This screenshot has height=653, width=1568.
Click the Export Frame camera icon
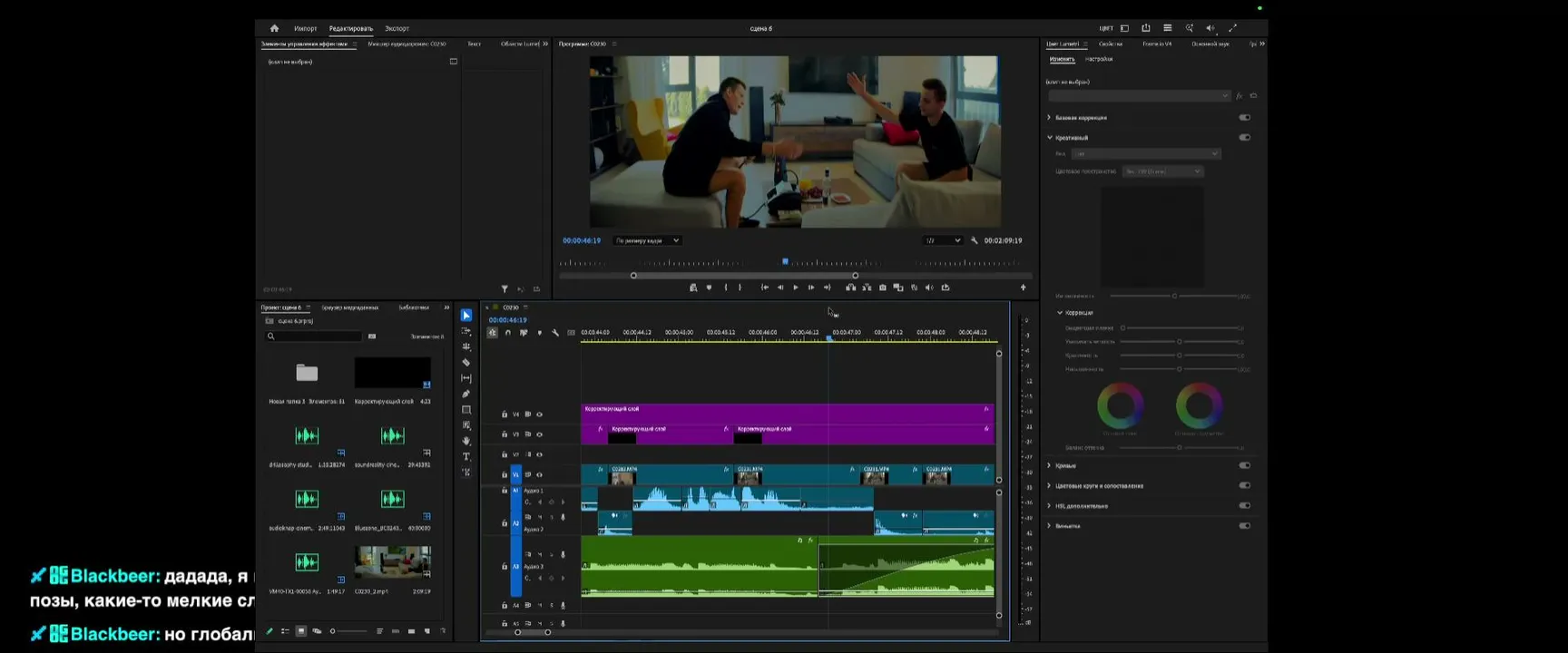coord(883,288)
